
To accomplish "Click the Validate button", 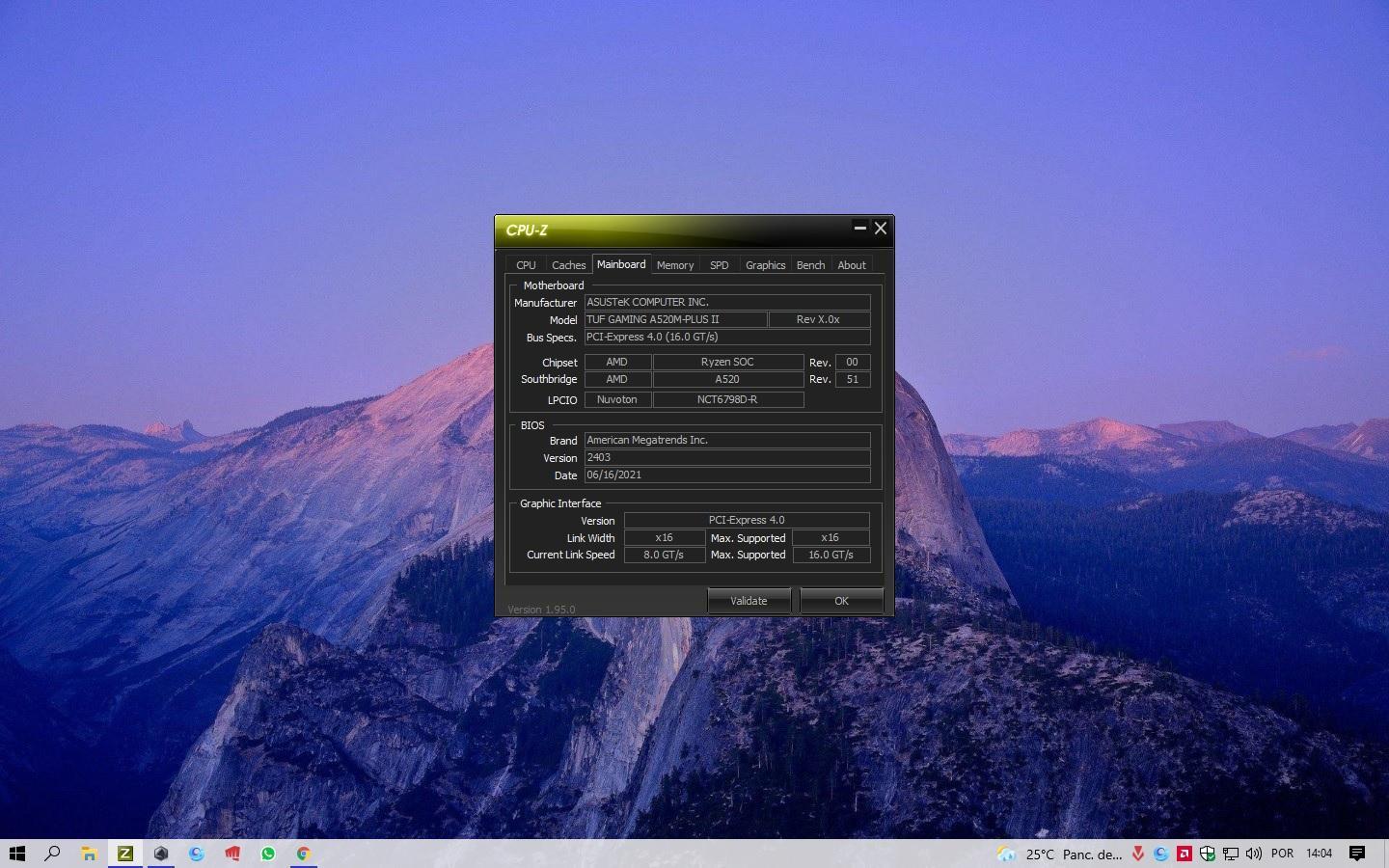I will click(x=749, y=601).
